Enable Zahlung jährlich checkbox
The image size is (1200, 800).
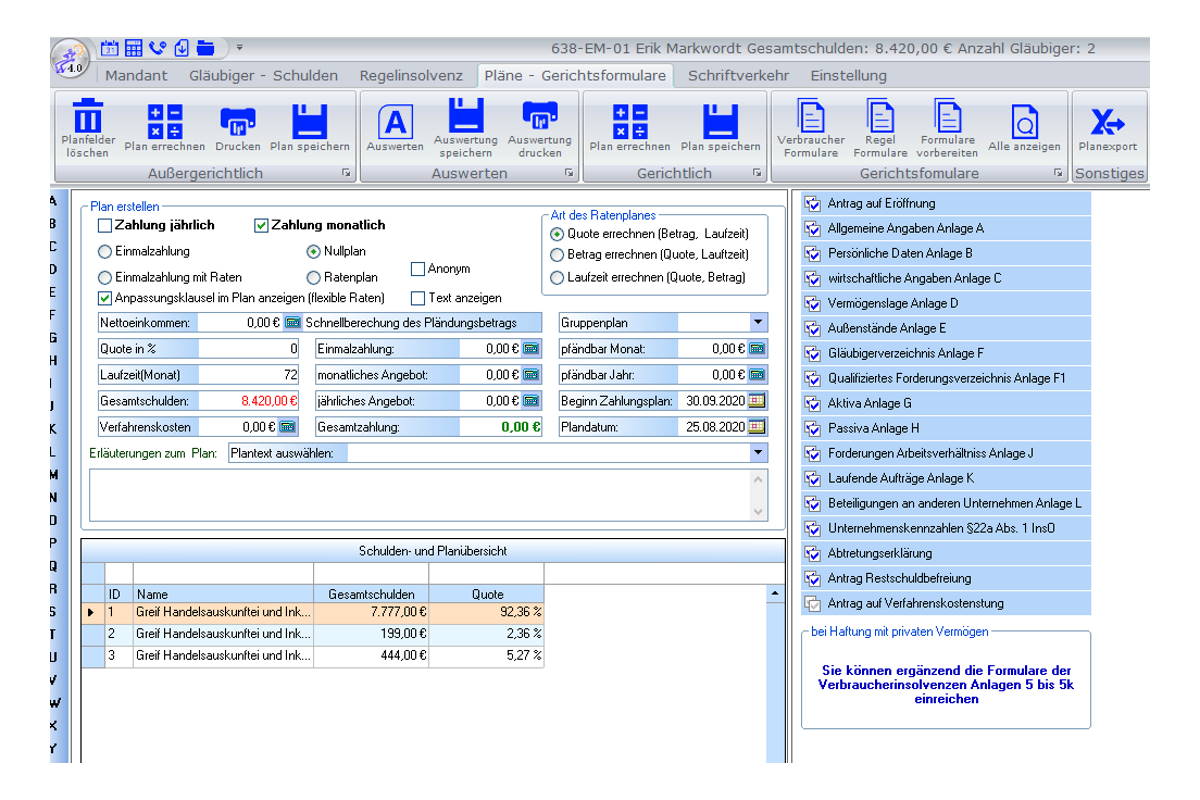pos(105,225)
